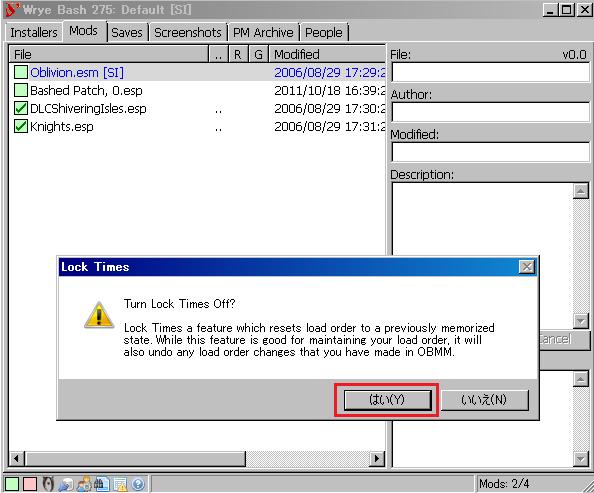This screenshot has width=594, height=493.
Task: Click the Author input field
Action: point(490,112)
